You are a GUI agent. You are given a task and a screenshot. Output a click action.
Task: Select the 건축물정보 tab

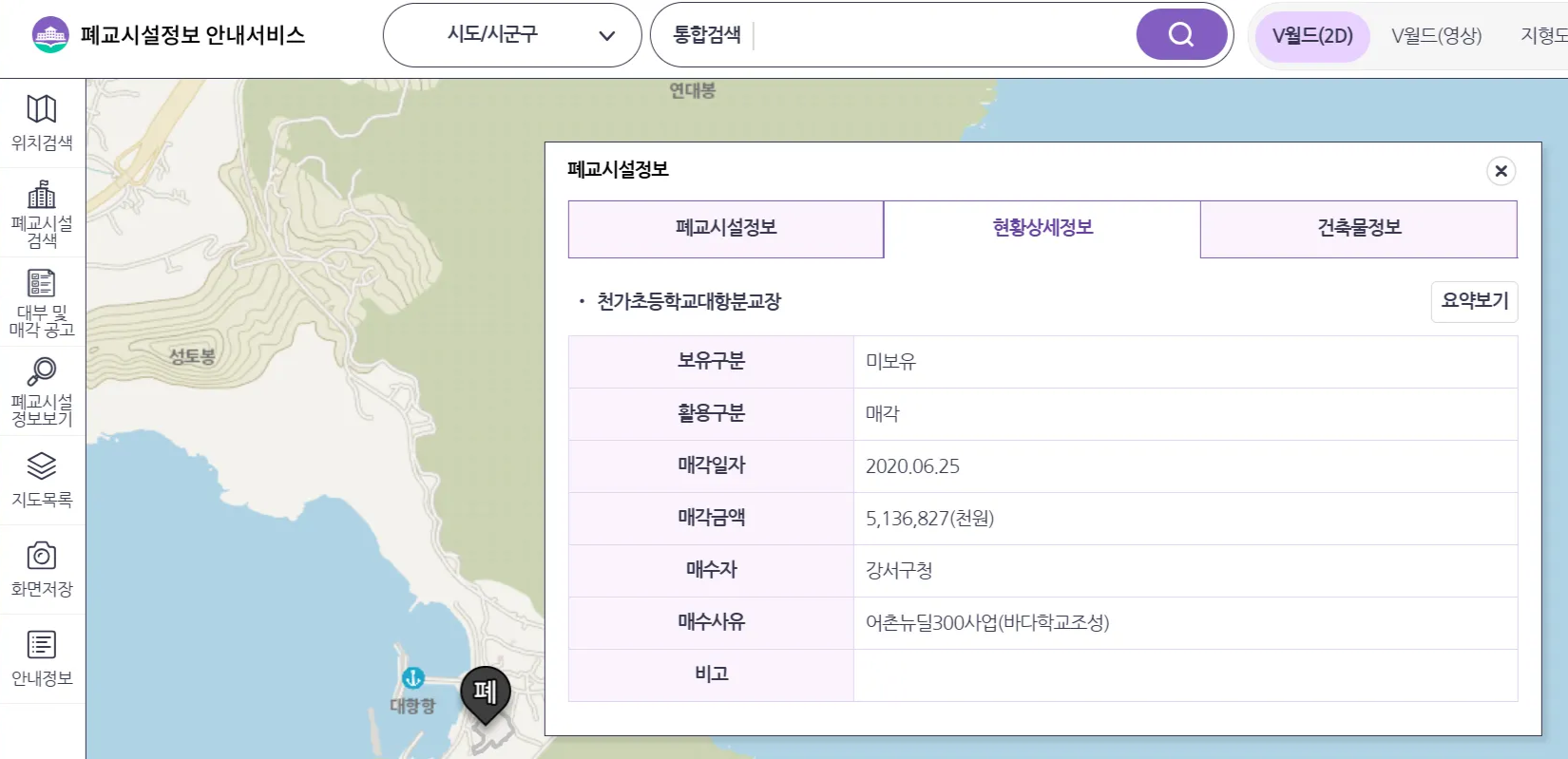point(1359,229)
